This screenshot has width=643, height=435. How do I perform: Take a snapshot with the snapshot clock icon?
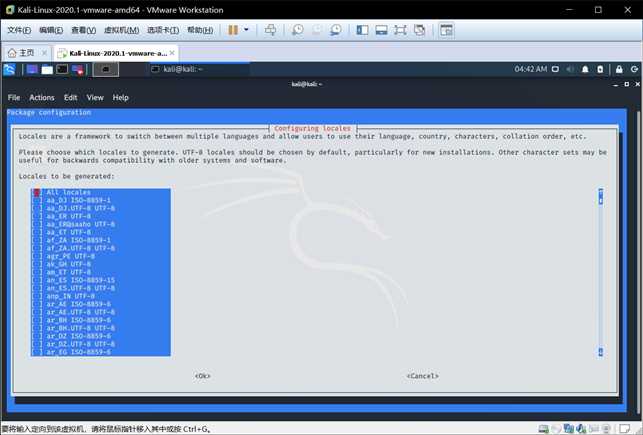coord(297,30)
